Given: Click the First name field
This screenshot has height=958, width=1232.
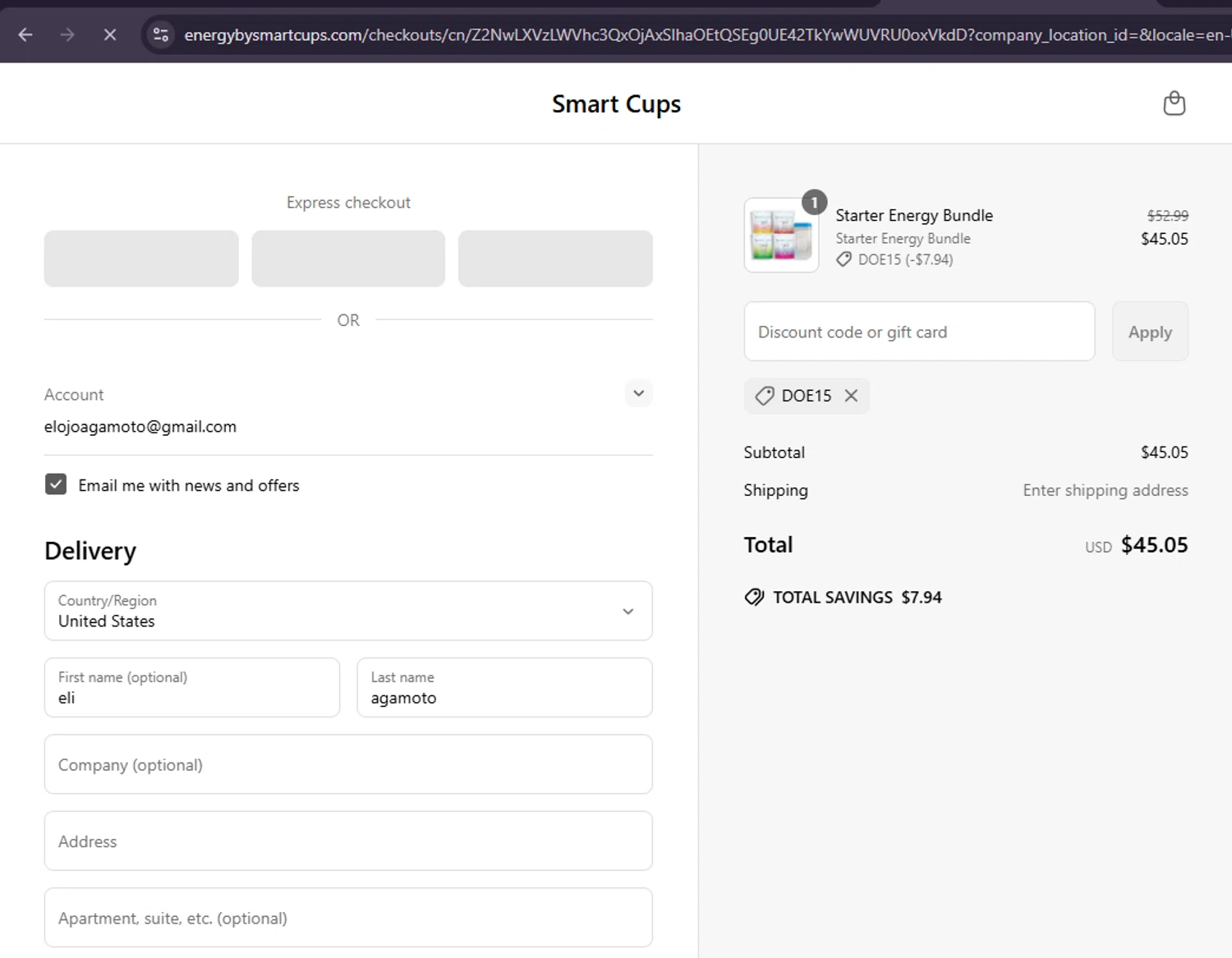Looking at the screenshot, I should coord(192,687).
